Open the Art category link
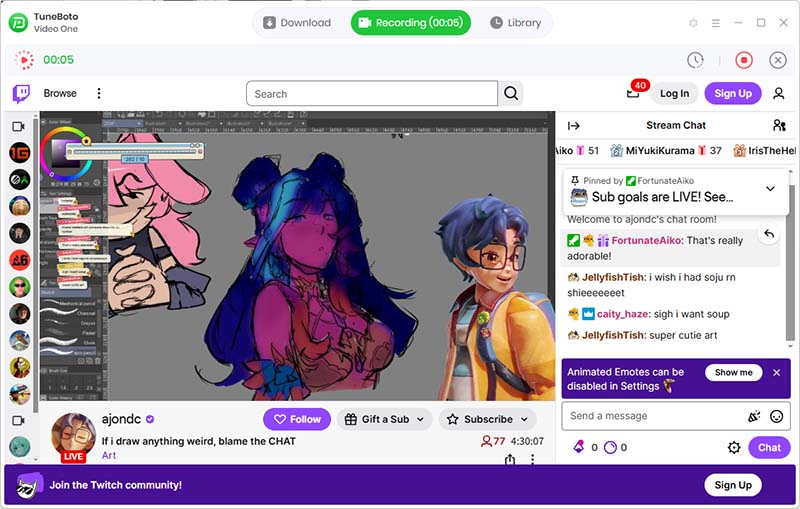800x509 pixels. click(109, 455)
